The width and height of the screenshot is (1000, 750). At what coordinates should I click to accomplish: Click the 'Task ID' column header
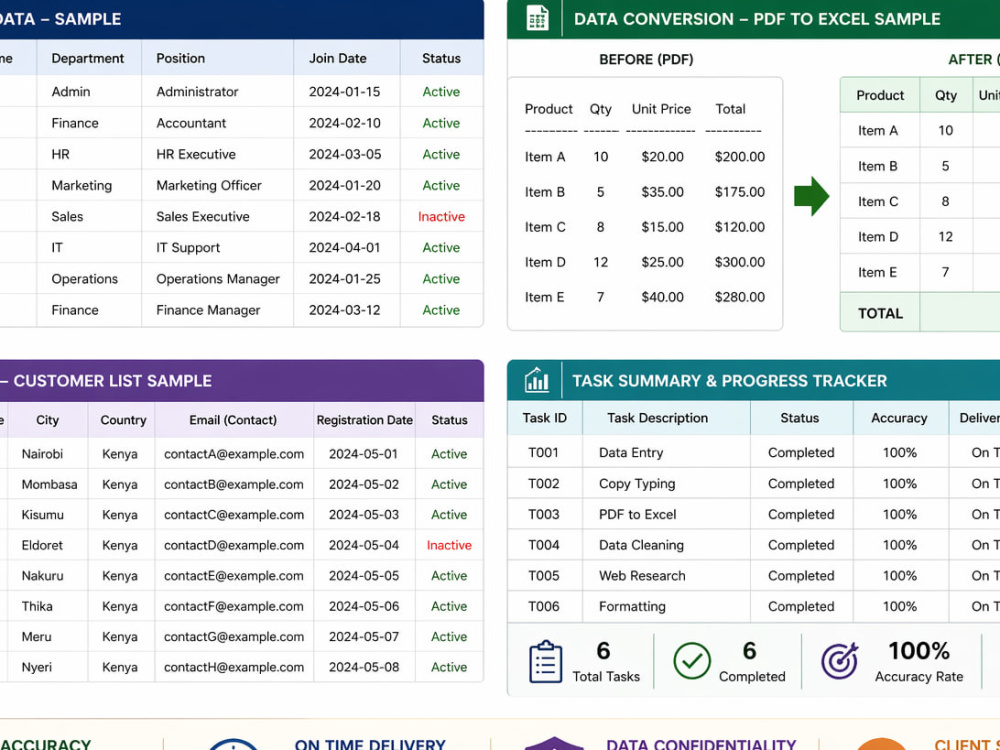coord(544,418)
